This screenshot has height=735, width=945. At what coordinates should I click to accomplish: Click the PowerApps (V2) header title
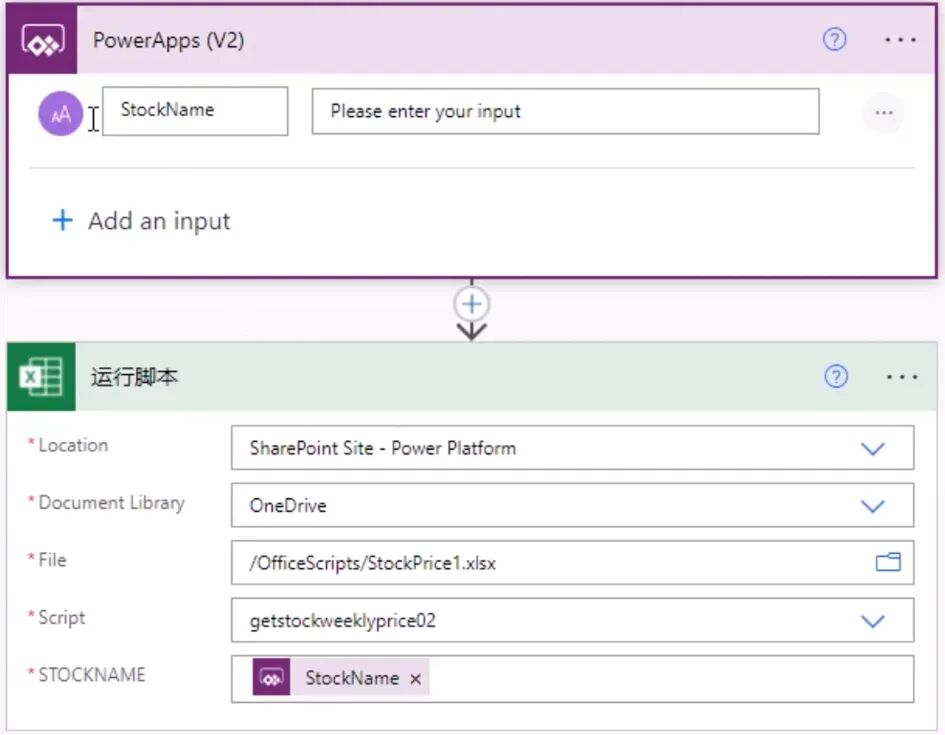coord(168,40)
